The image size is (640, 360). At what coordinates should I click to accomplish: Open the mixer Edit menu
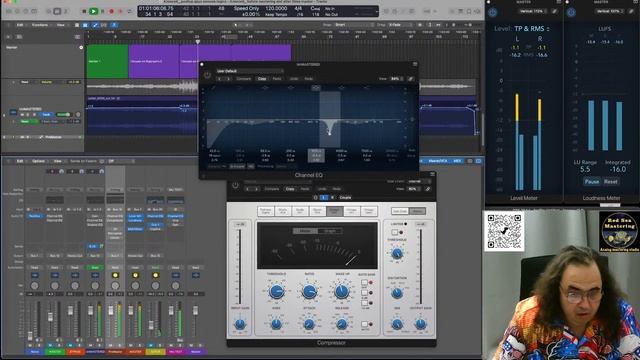[20, 161]
